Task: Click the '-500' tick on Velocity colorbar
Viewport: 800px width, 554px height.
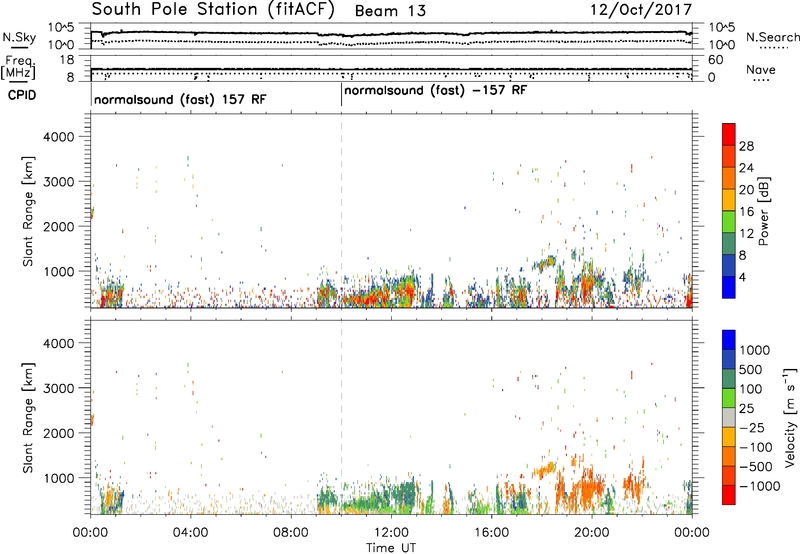Action: point(756,467)
